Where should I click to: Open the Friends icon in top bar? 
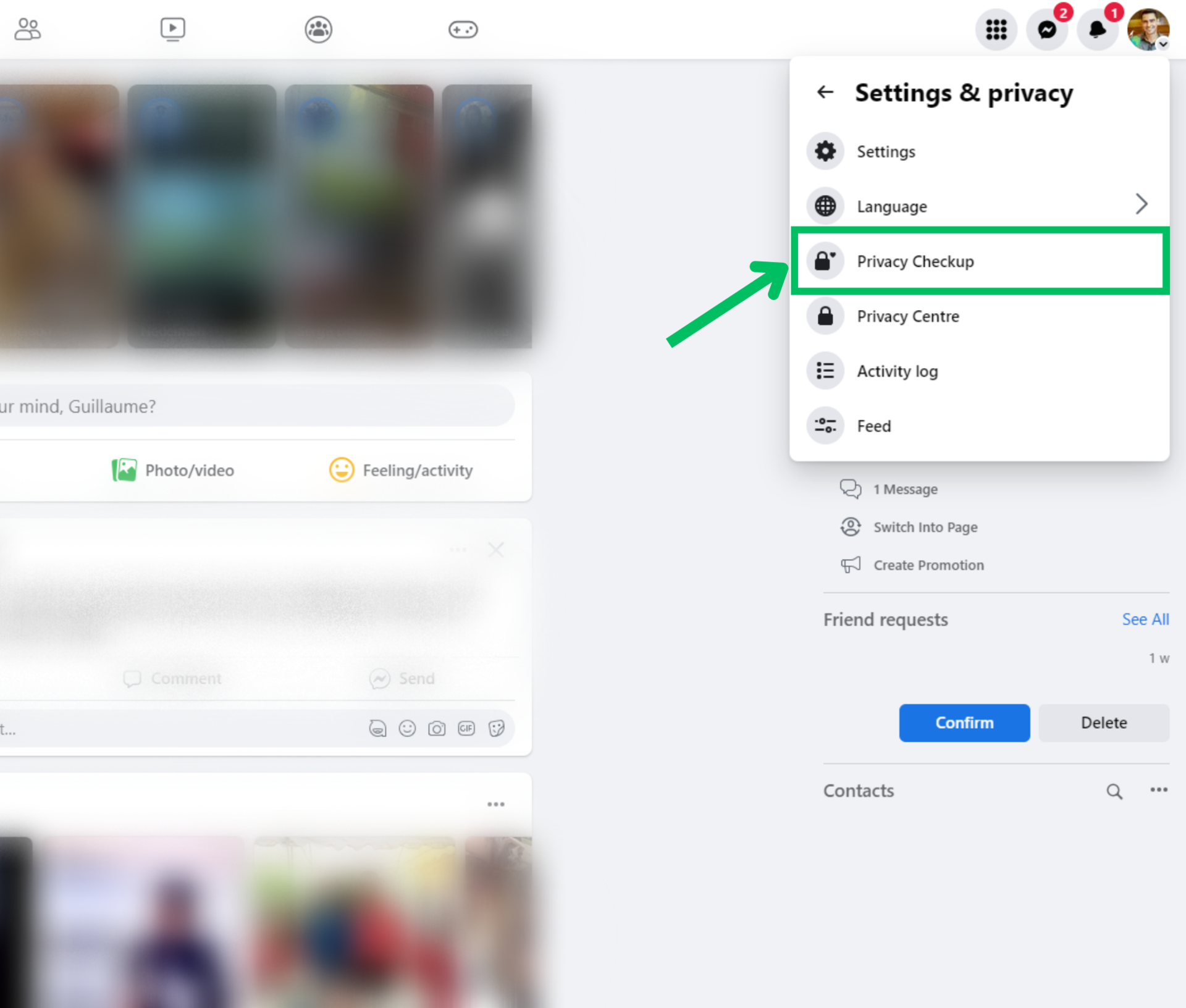[x=28, y=28]
